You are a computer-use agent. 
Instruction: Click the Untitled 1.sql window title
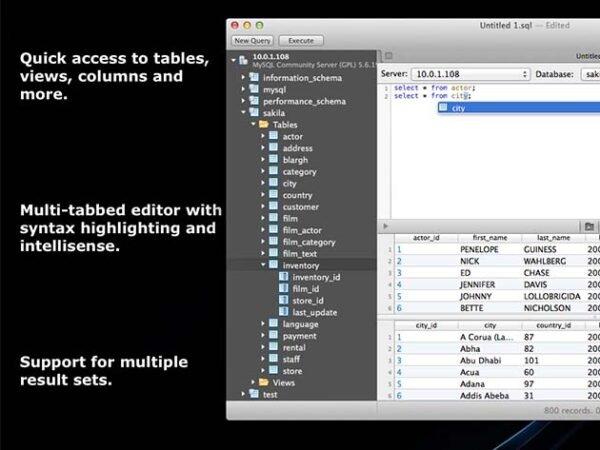506,26
